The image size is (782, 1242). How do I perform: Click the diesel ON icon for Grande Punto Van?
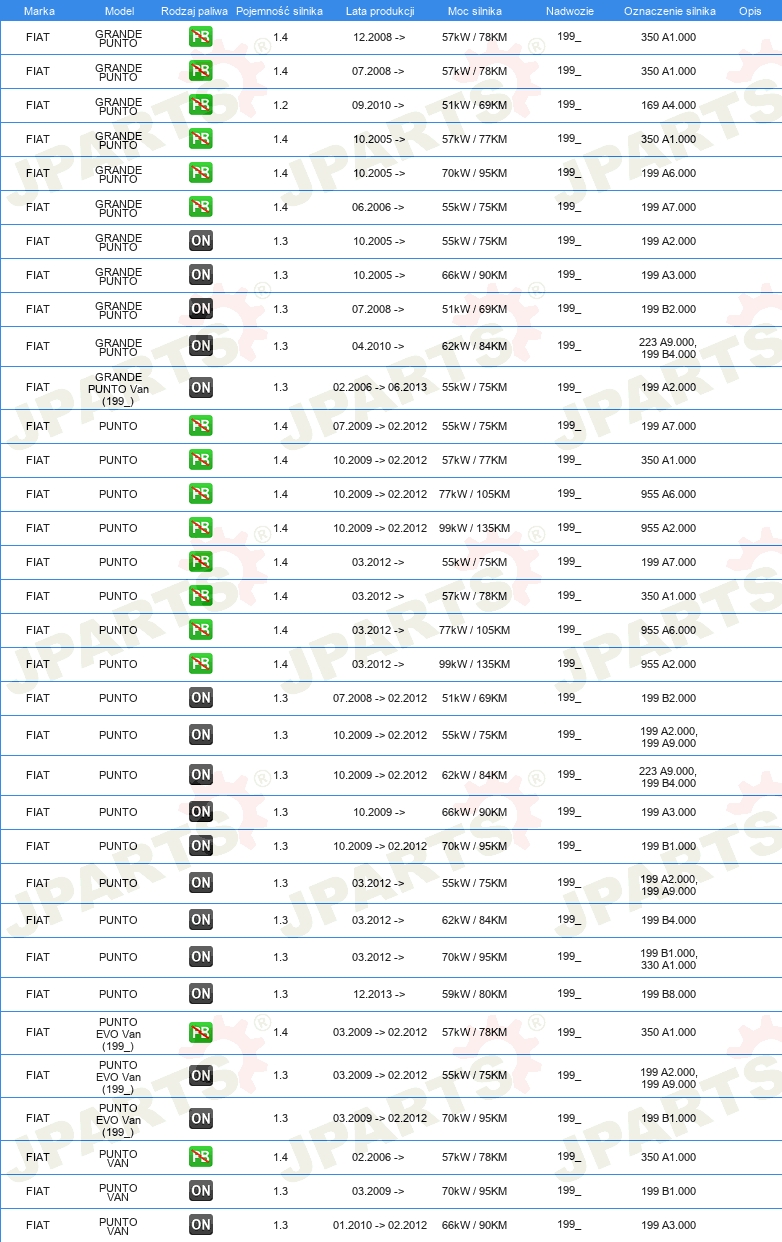pos(201,387)
